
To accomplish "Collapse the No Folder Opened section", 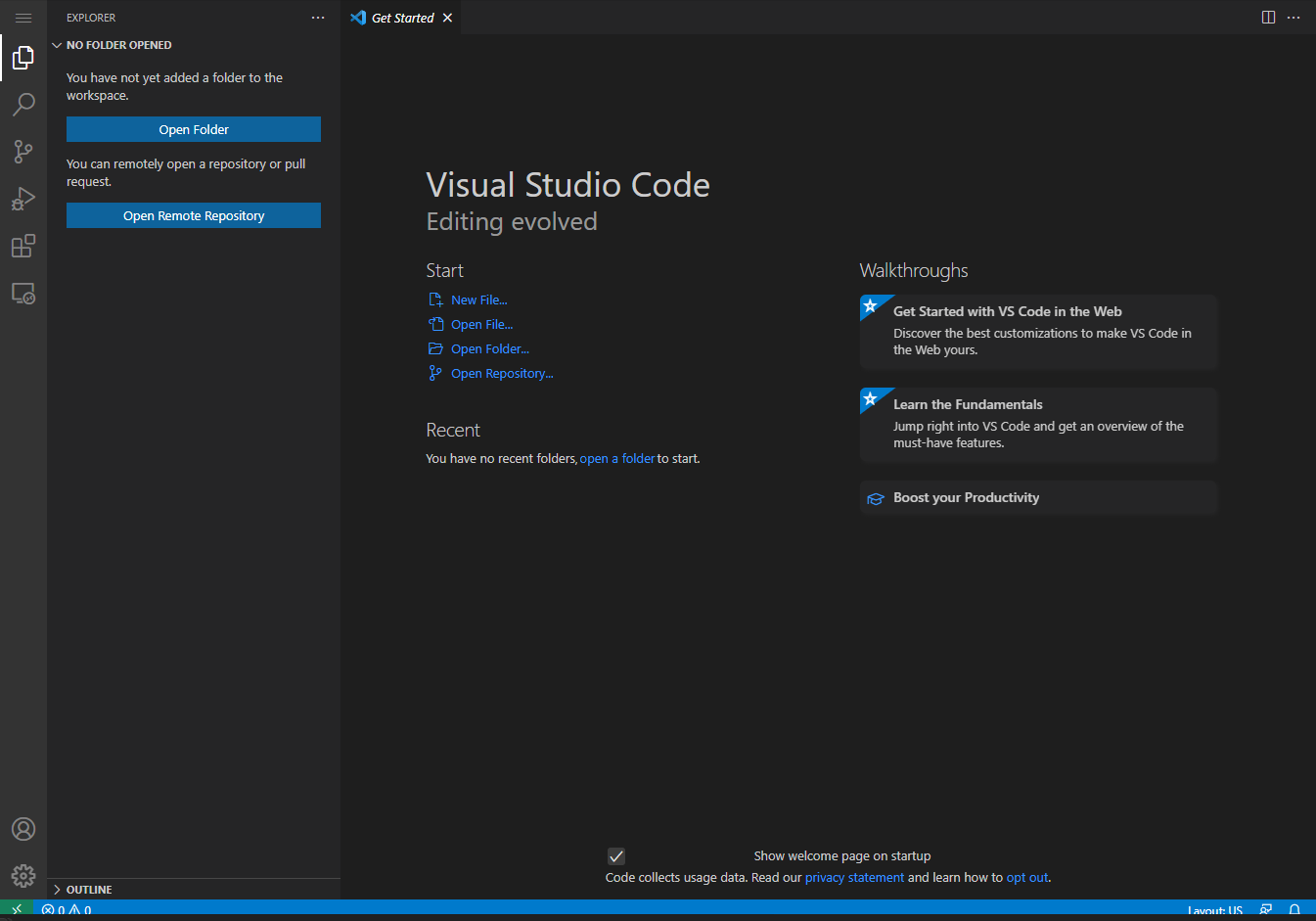I will click(194, 45).
